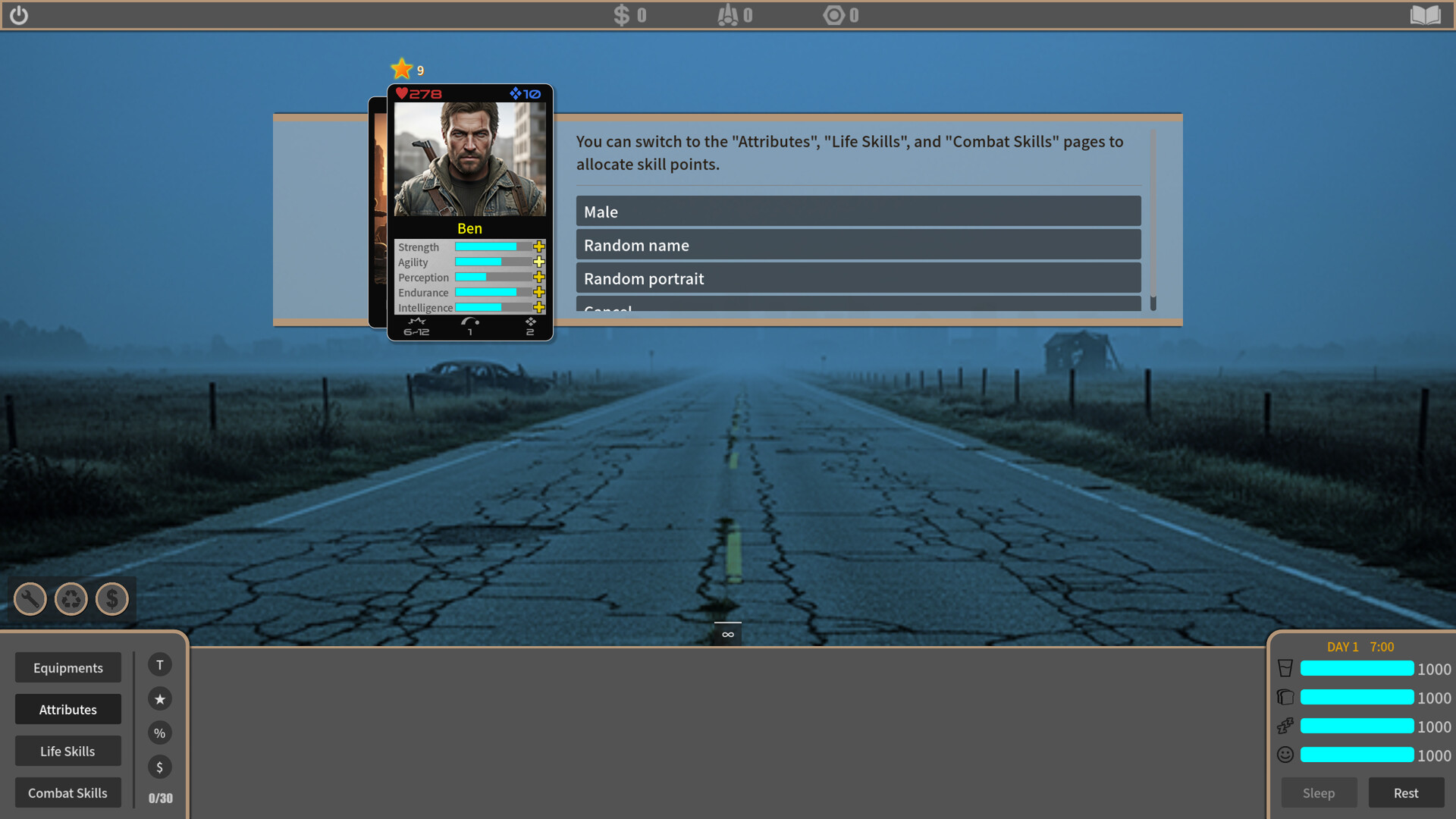The height and width of the screenshot is (819, 1456).
Task: Open the journal book icon top-right
Action: pyautogui.click(x=1426, y=14)
